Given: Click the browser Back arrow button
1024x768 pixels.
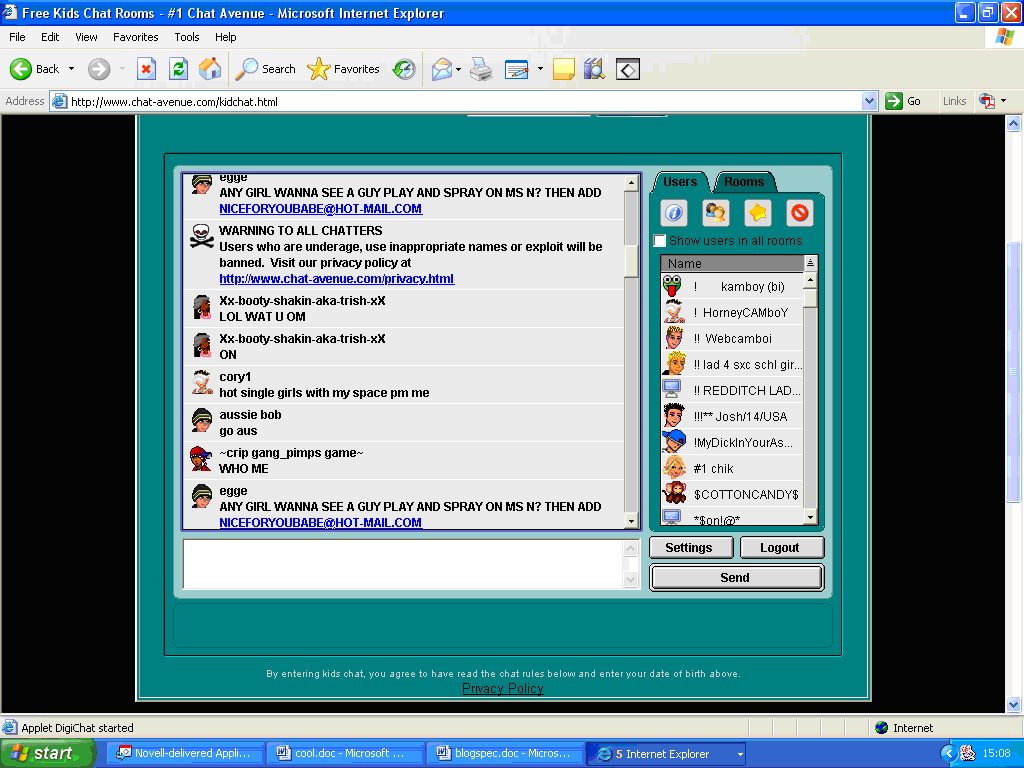Looking at the screenshot, I should (35, 69).
